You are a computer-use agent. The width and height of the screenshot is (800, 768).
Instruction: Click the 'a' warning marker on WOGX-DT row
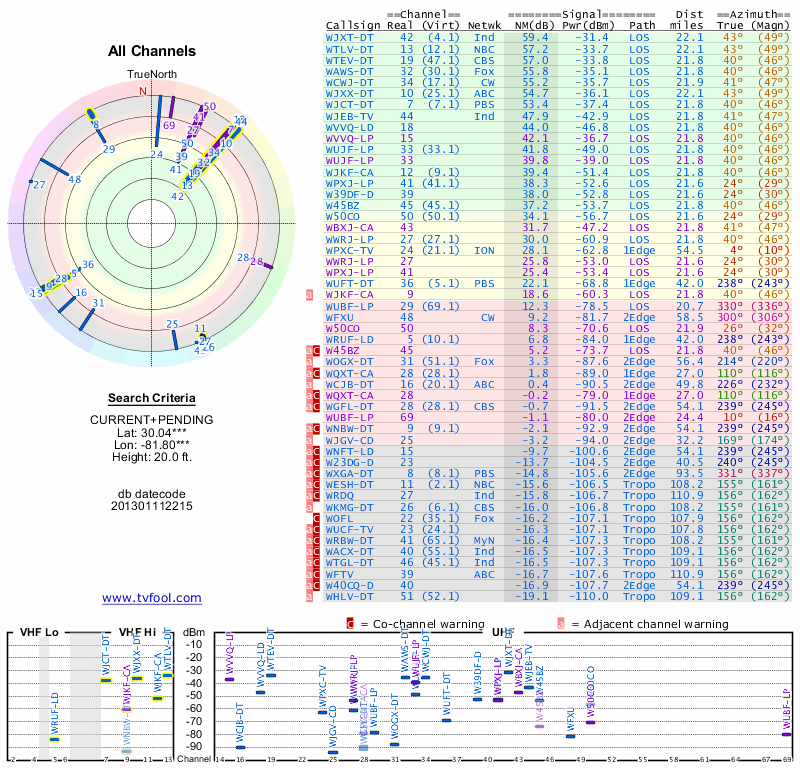point(309,362)
